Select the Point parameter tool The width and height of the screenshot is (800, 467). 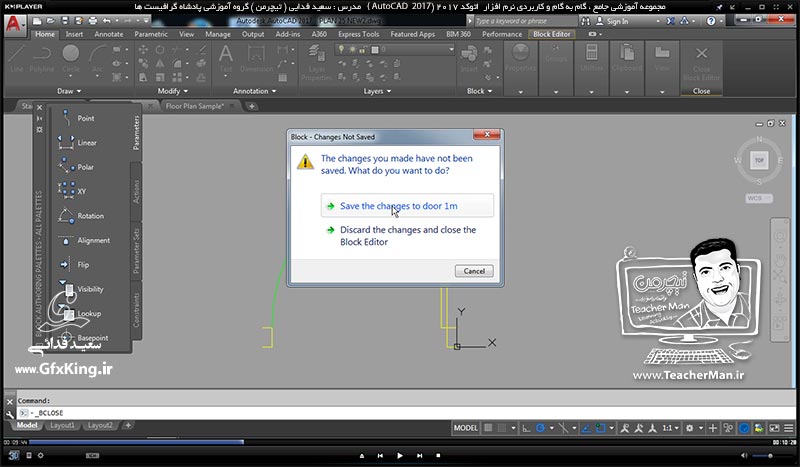point(76,118)
